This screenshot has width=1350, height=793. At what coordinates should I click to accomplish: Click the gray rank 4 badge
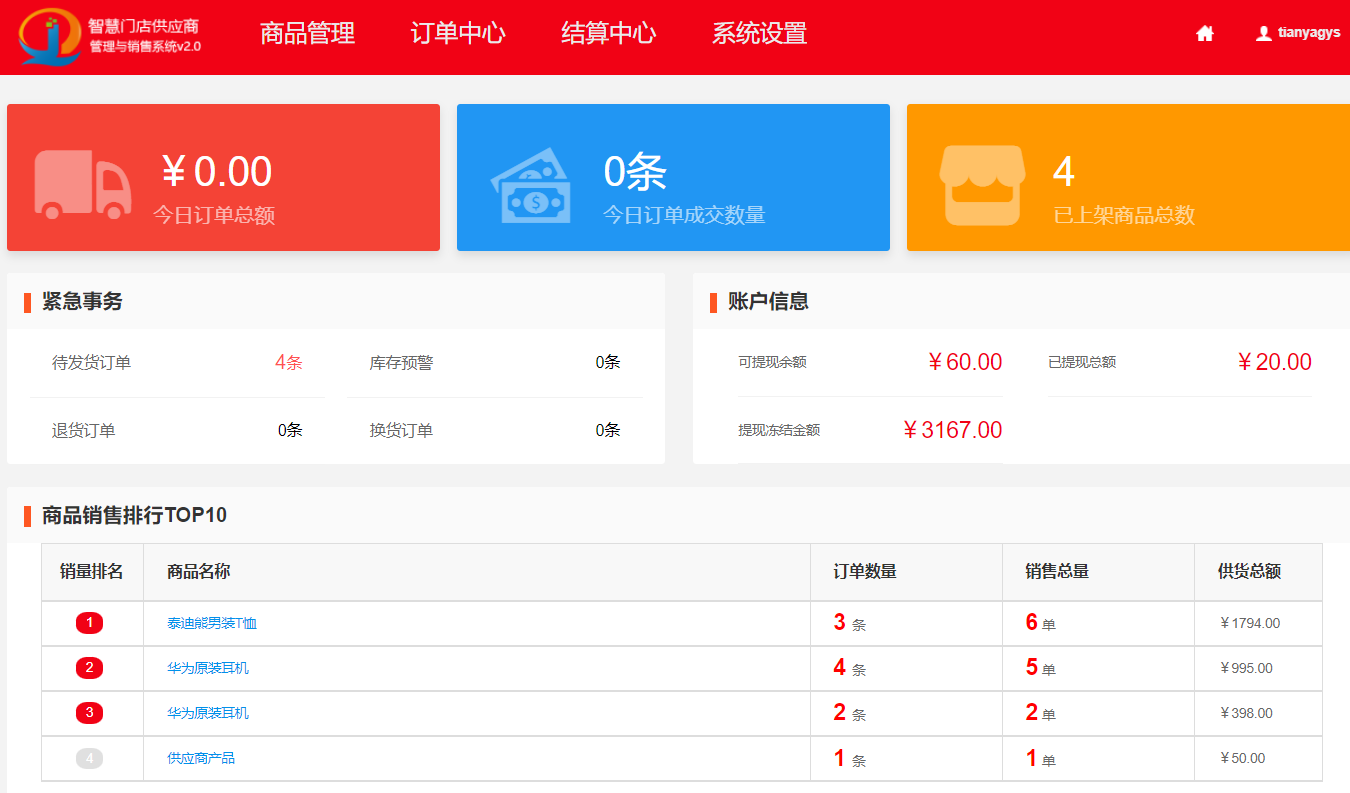pos(89,758)
